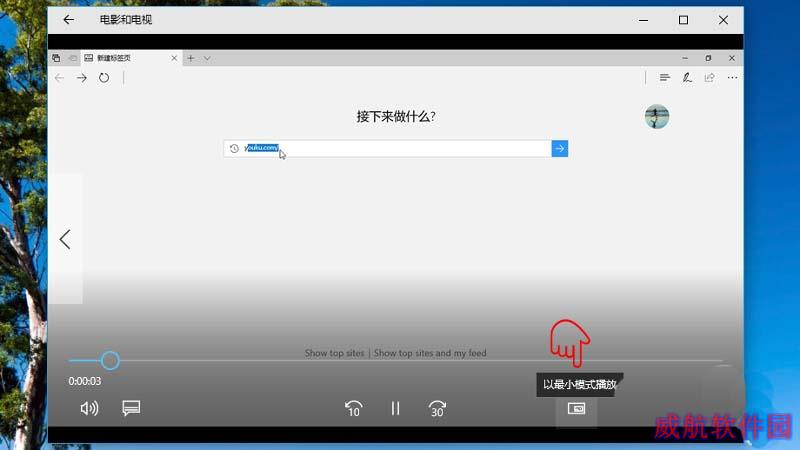Click Show top sites and my feed
Viewport: 800px width, 450px height.
click(x=430, y=353)
